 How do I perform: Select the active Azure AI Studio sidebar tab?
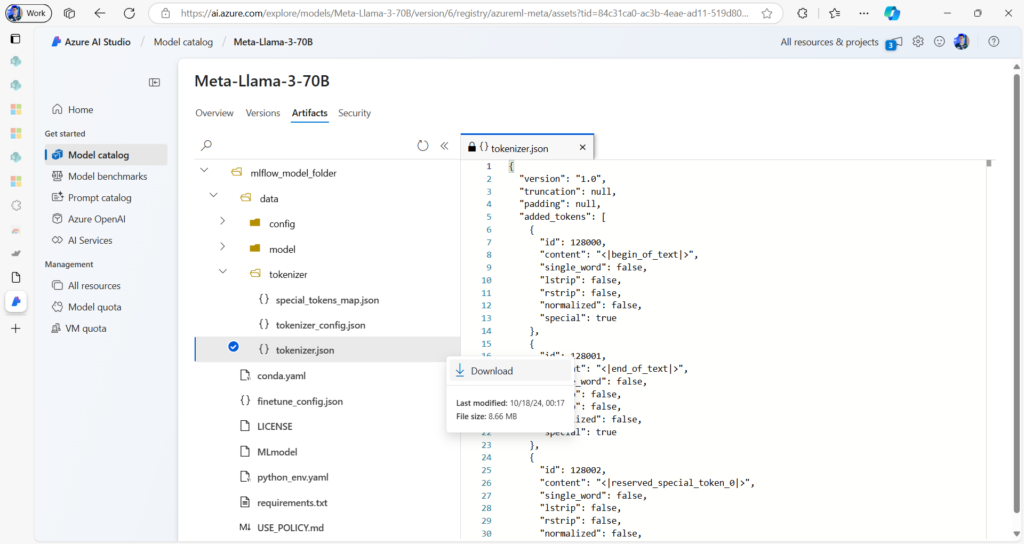[16, 301]
